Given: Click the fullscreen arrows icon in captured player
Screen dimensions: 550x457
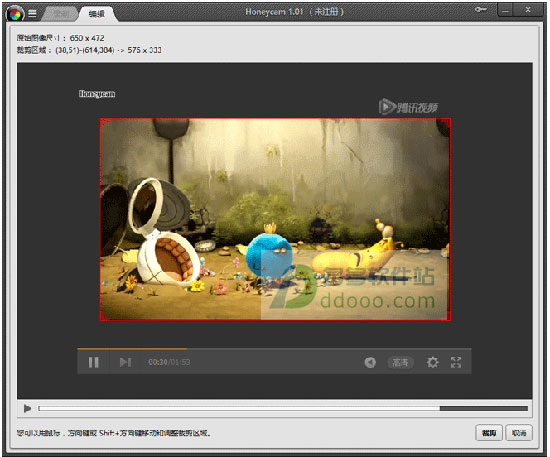Looking at the screenshot, I should pyautogui.click(x=456, y=362).
